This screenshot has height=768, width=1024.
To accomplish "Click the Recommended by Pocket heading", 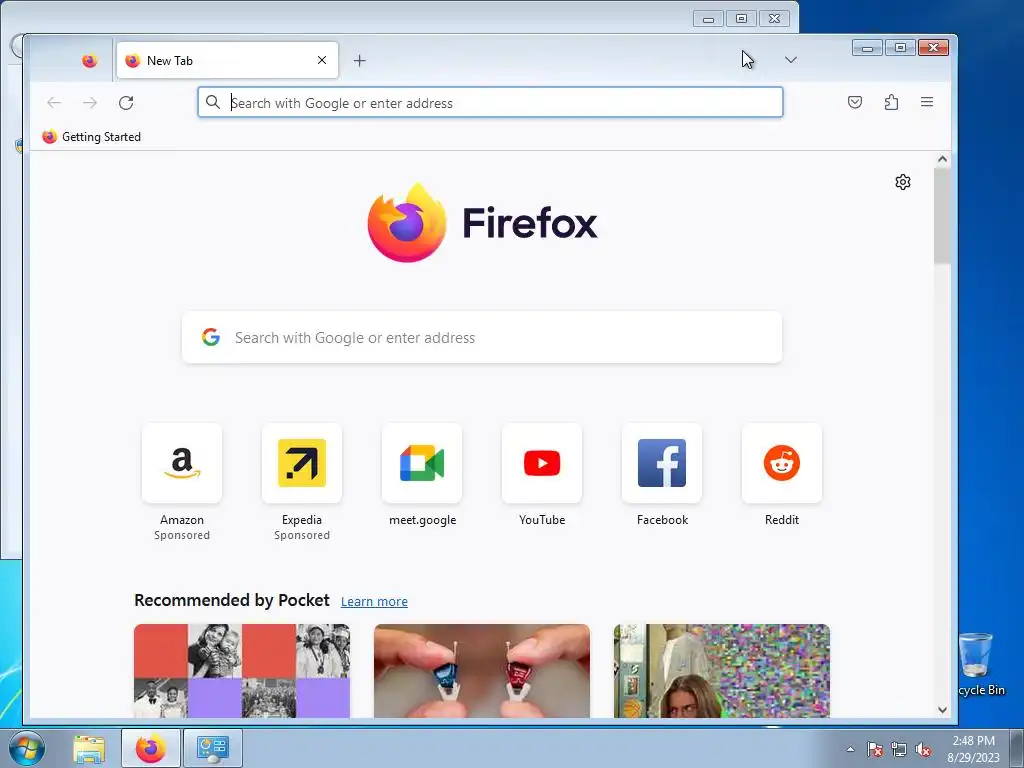I will tap(232, 600).
